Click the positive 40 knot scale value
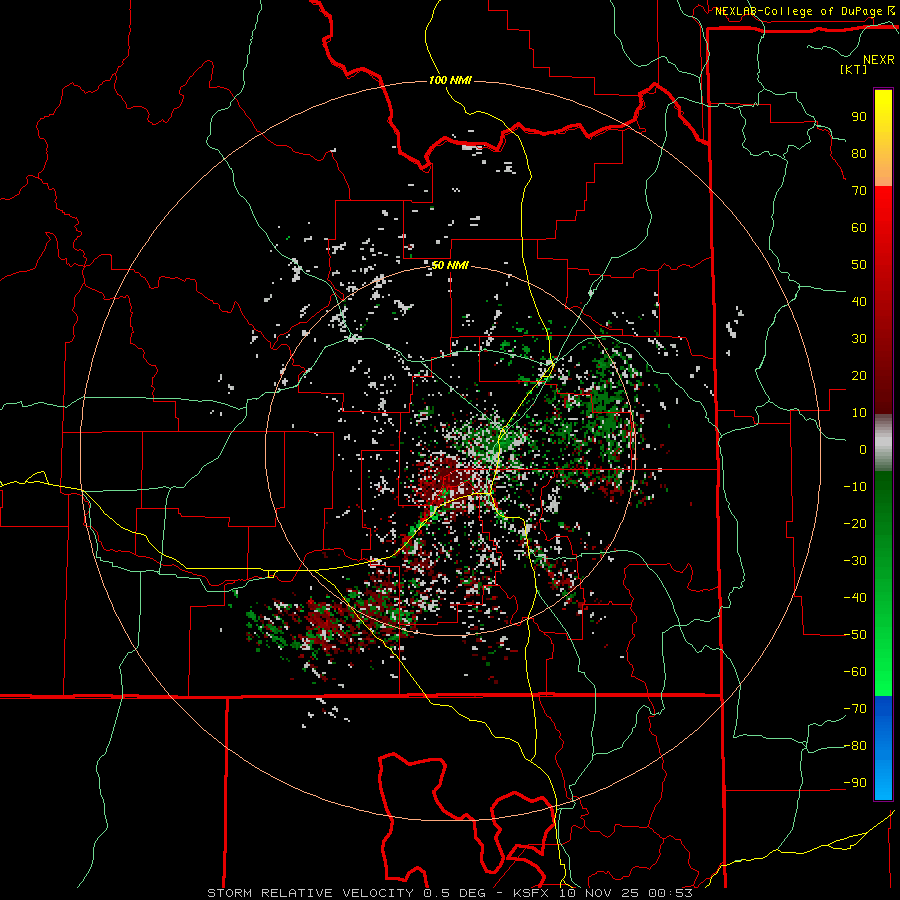 pos(859,301)
